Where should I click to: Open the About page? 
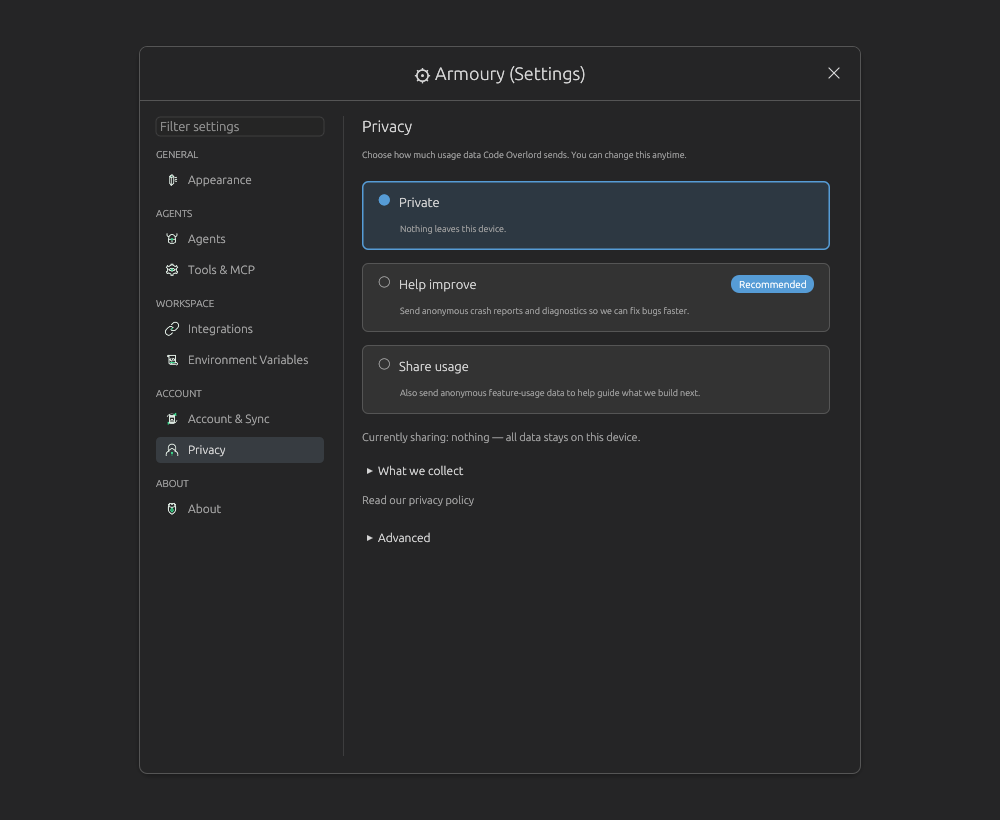[x=240, y=509]
